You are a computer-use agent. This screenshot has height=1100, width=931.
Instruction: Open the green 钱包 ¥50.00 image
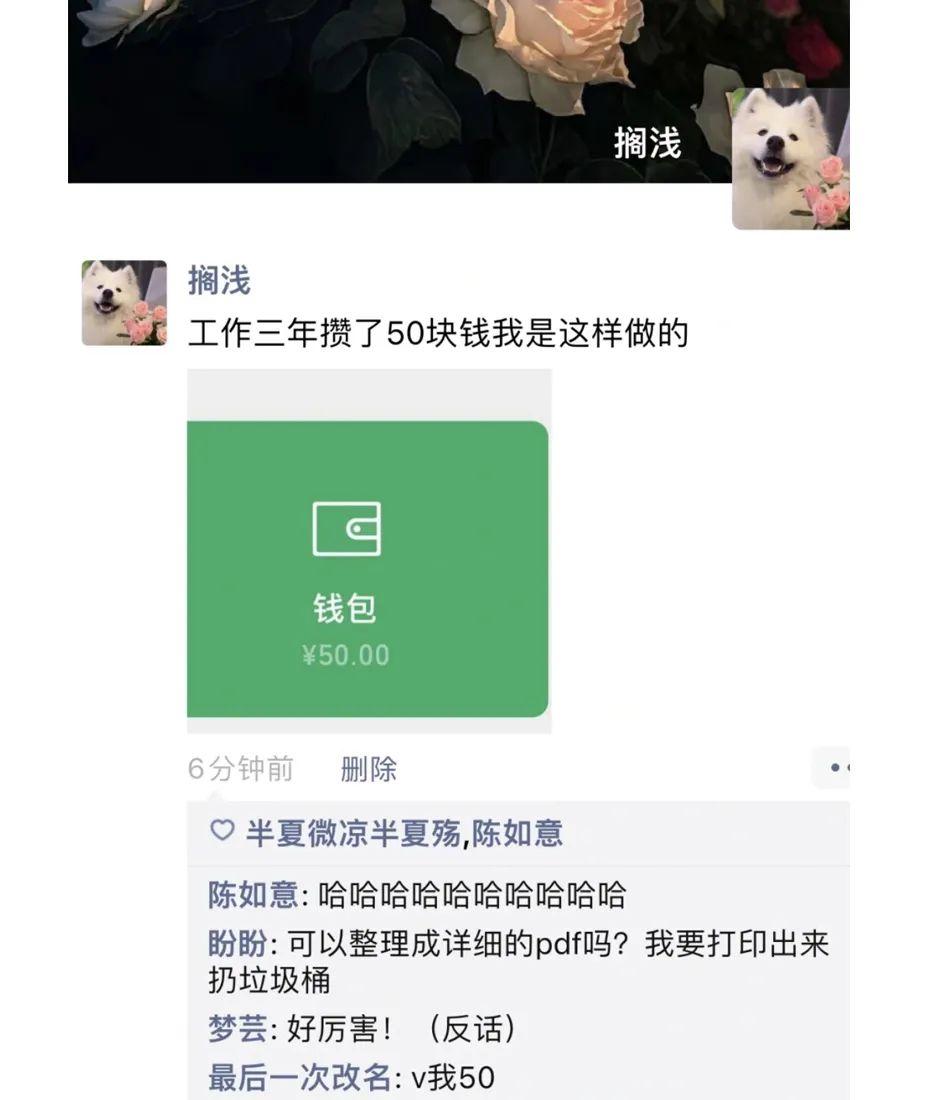point(369,551)
